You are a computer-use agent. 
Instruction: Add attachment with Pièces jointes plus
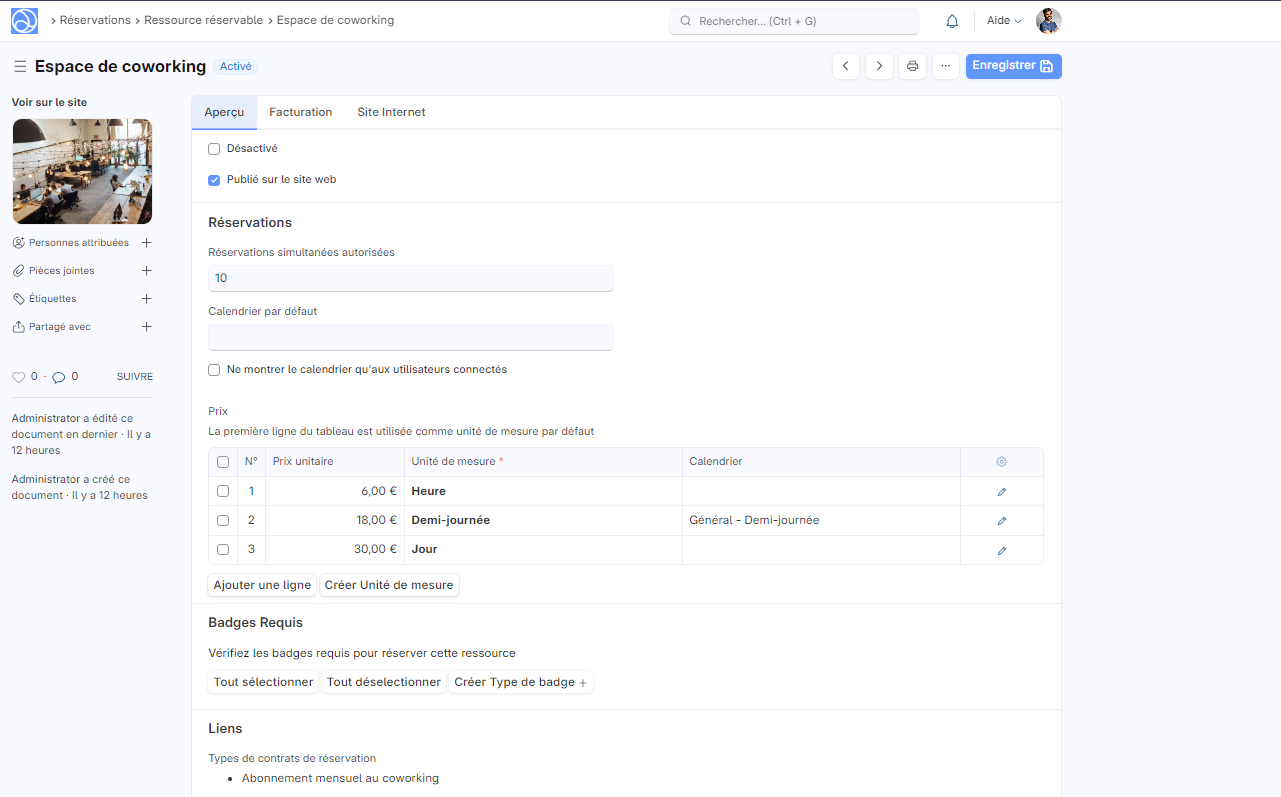pyautogui.click(x=147, y=271)
